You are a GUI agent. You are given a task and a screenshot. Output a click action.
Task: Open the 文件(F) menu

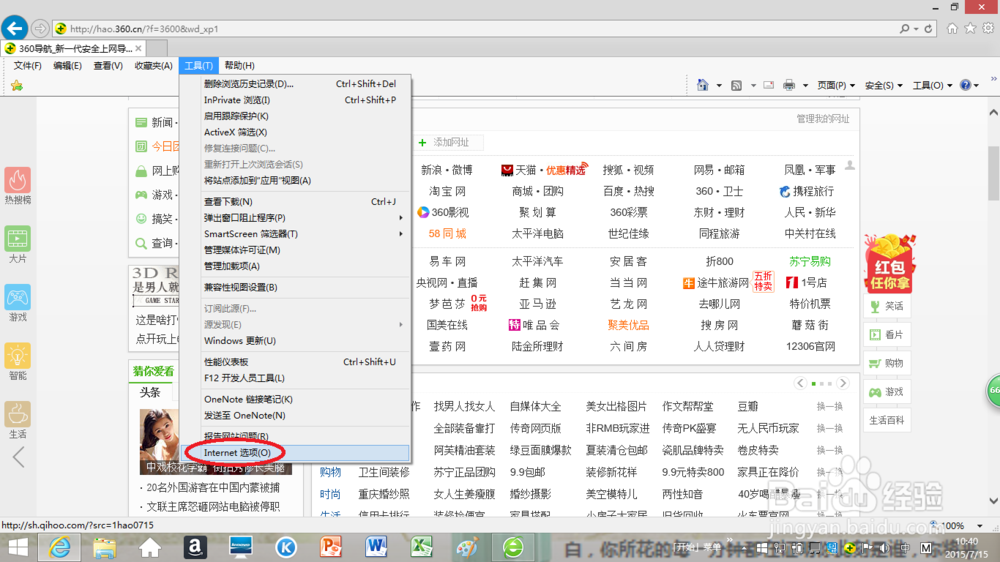[x=27, y=66]
